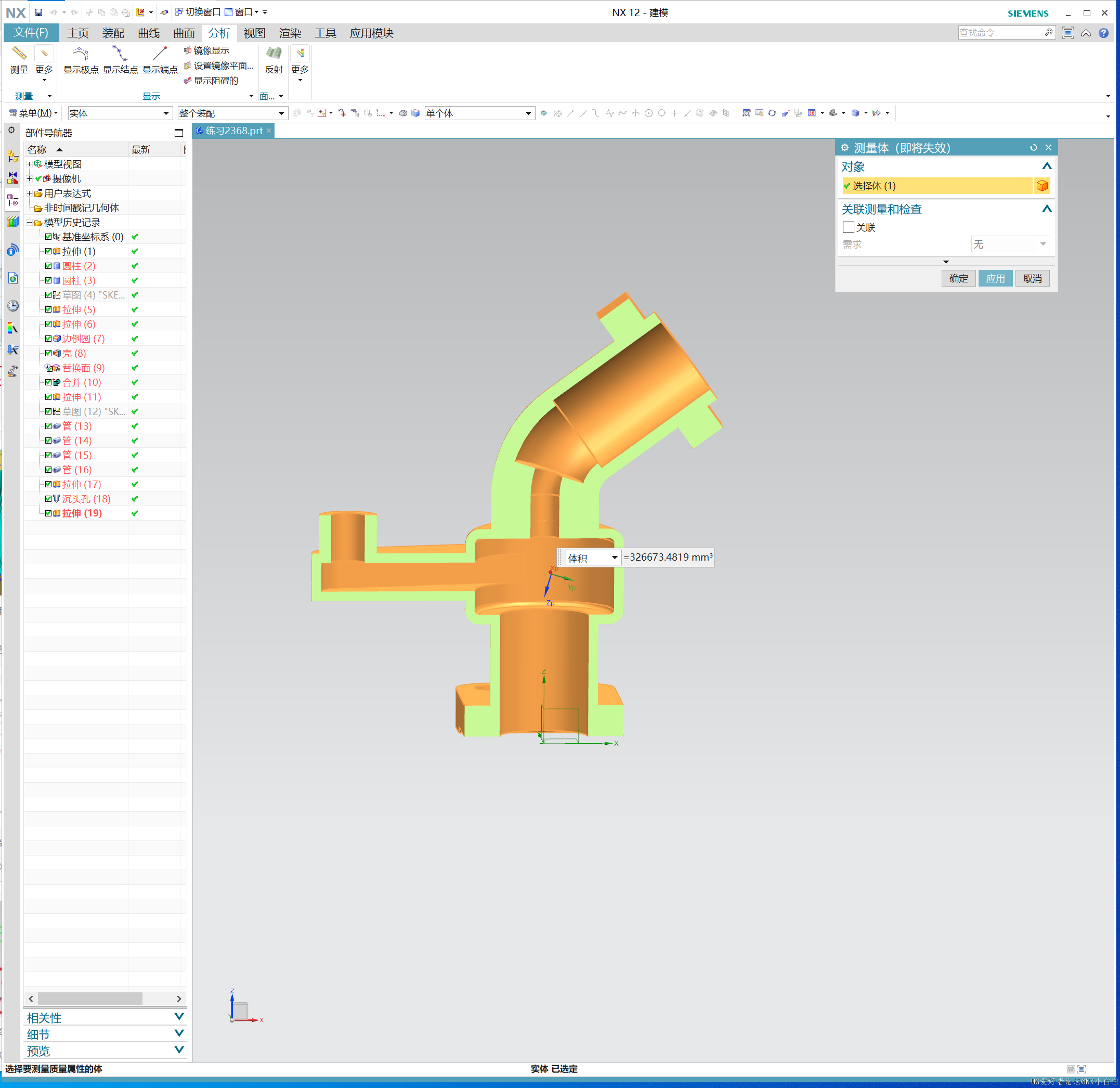Switch to the 应用模块 ribbon tab
Screen dimensions: 1120x1088
(371, 33)
